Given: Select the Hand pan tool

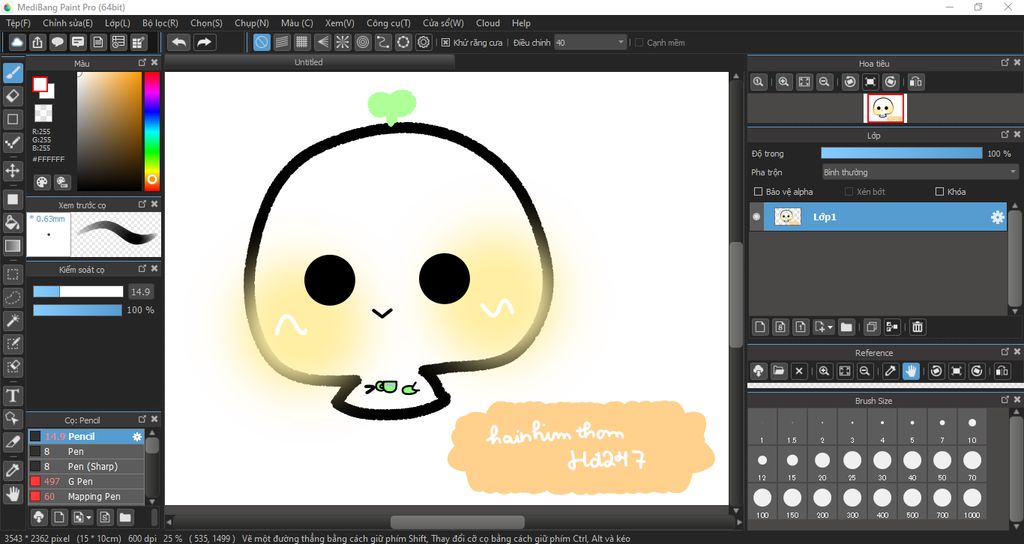Looking at the screenshot, I should click(x=12, y=494).
